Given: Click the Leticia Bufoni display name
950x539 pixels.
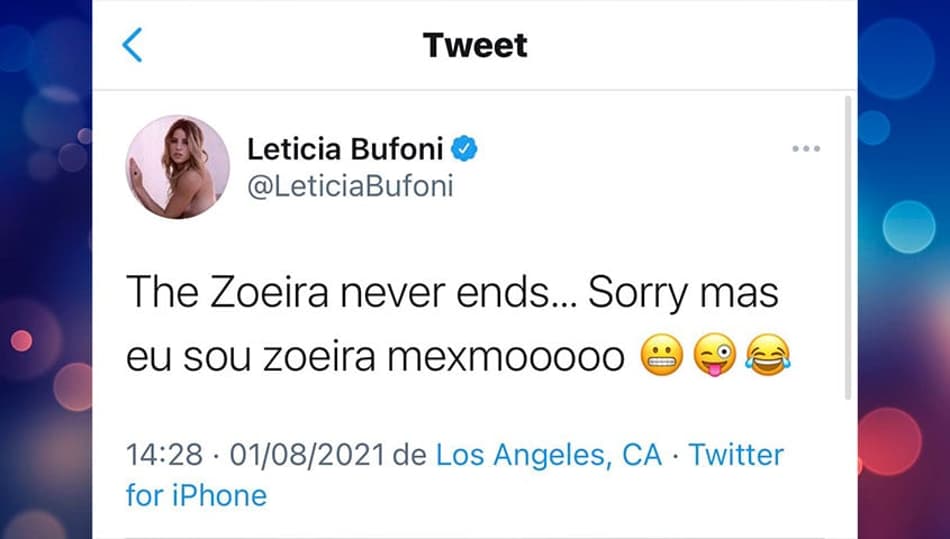Looking at the screenshot, I should [345, 149].
